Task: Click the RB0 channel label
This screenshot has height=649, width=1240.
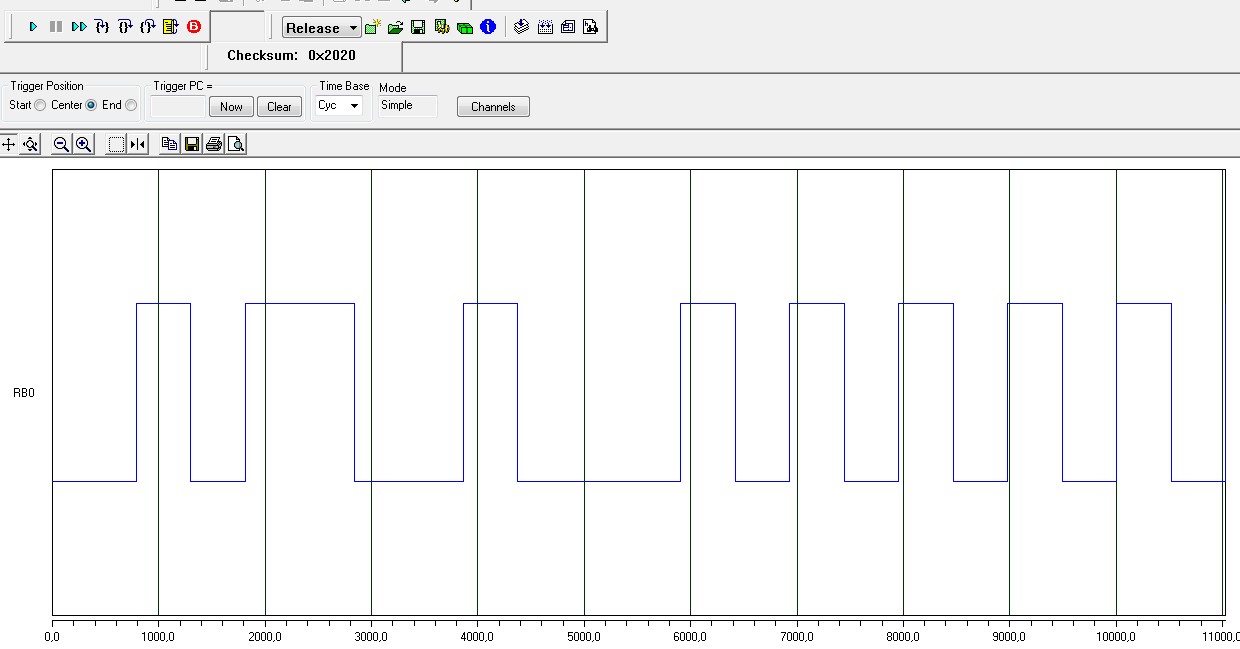Action: click(24, 393)
